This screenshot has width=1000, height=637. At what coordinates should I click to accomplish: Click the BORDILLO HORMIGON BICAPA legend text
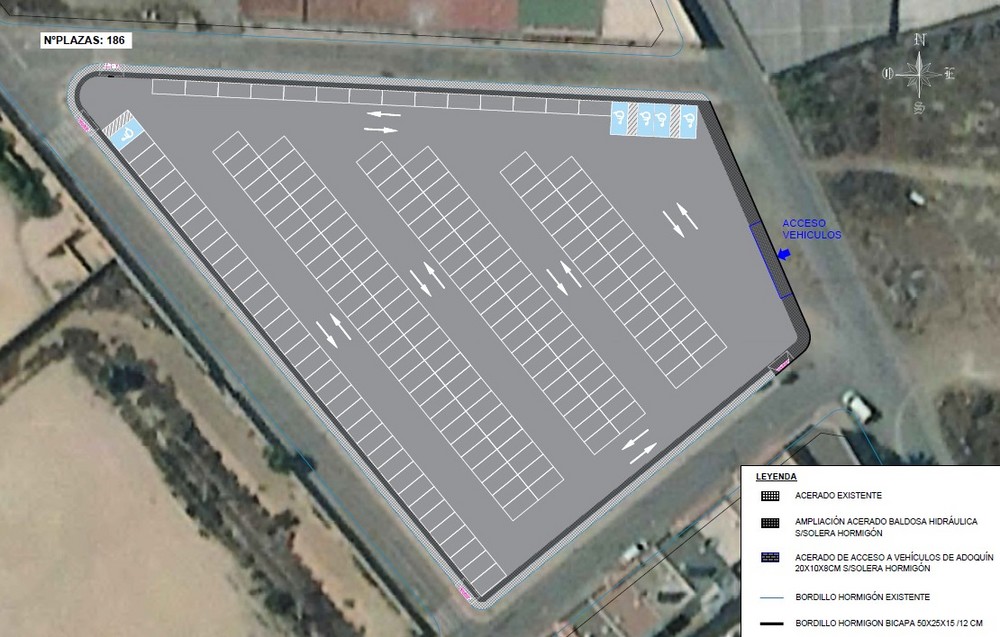[x=889, y=623]
